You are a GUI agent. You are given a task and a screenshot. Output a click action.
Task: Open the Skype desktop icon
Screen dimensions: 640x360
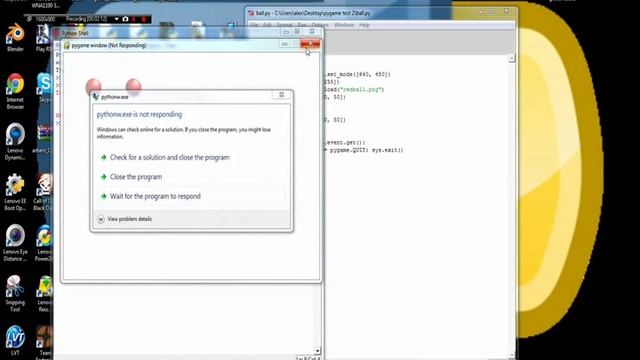point(43,87)
